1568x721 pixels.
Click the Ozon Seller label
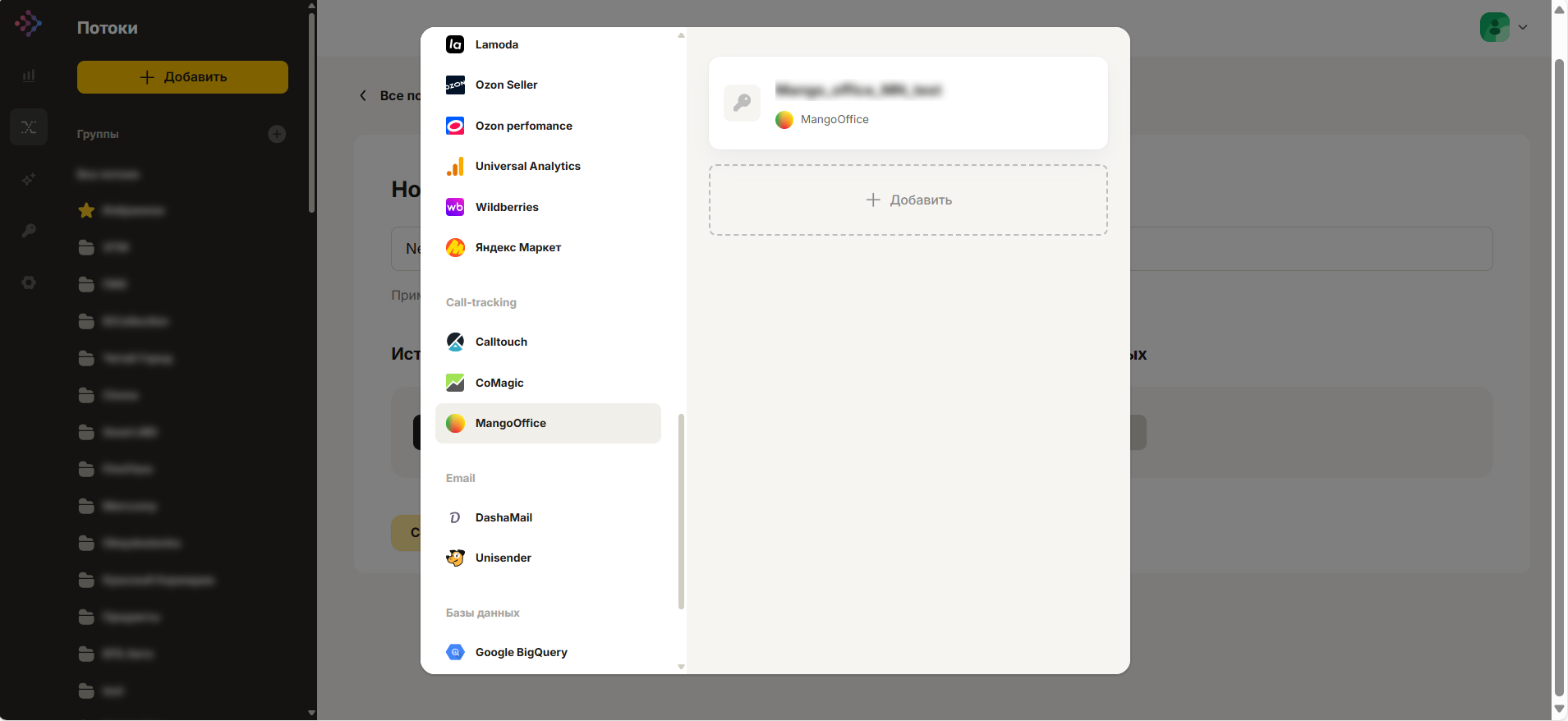[506, 85]
